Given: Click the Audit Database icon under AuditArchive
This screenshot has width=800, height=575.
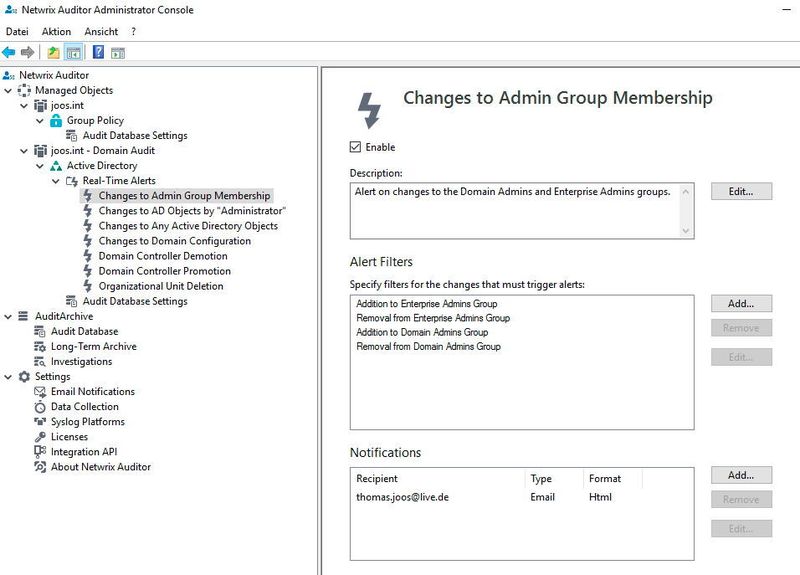Looking at the screenshot, I should (40, 332).
